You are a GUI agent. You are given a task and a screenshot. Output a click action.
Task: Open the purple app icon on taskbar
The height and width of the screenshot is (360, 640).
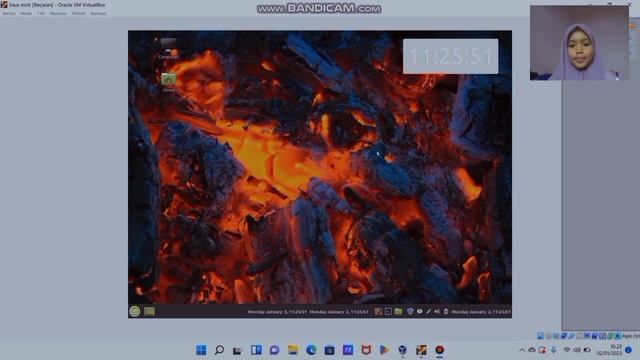[348, 350]
